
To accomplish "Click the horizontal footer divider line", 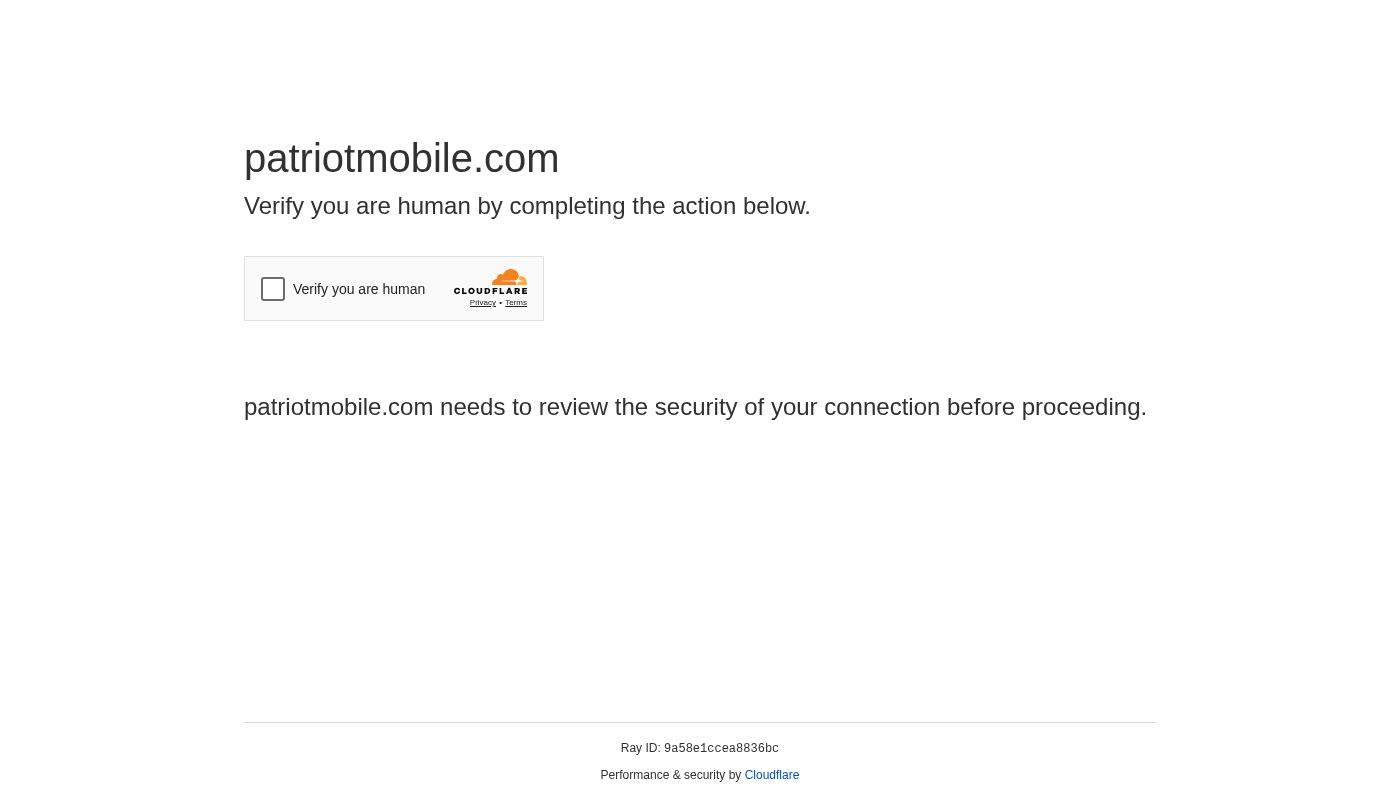I will coord(700,722).
